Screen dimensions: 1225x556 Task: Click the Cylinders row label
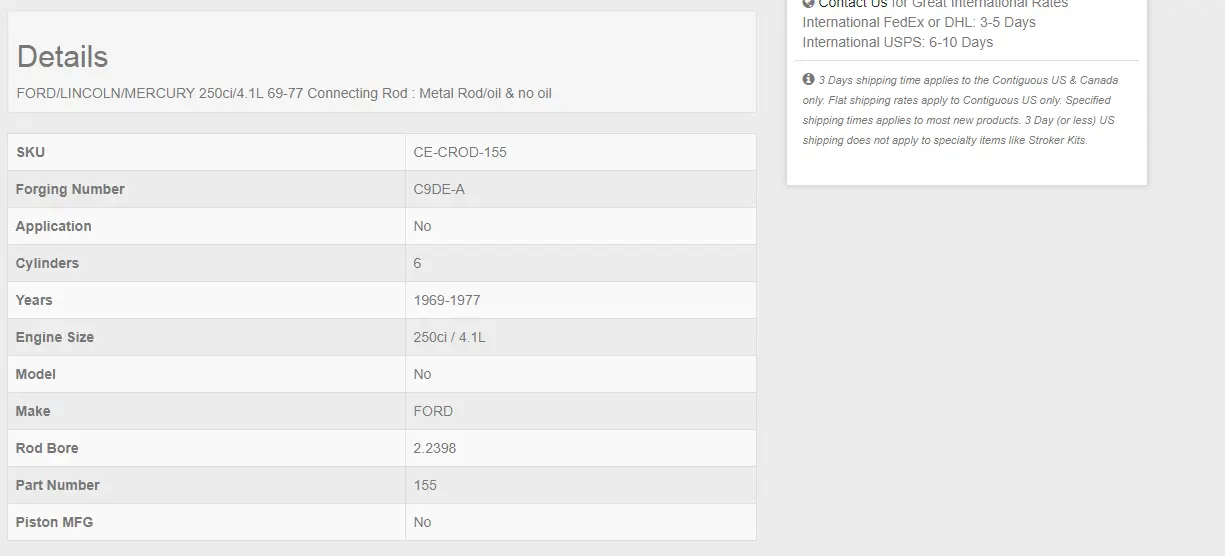(x=47, y=263)
